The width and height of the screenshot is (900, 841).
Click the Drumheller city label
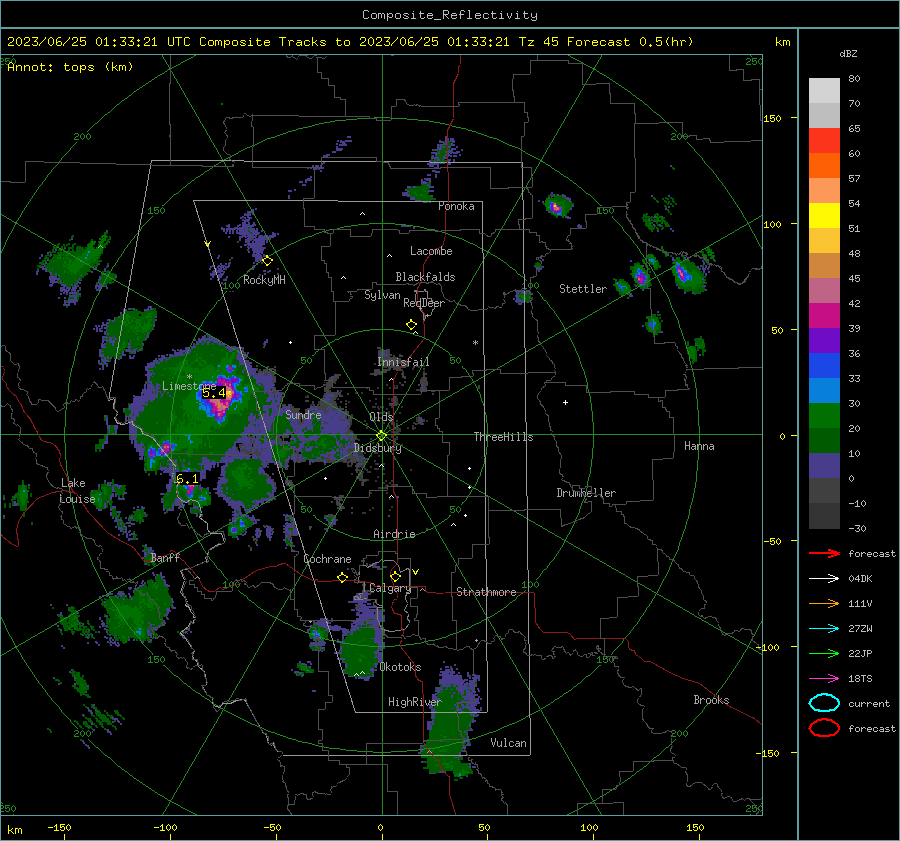pyautogui.click(x=586, y=493)
